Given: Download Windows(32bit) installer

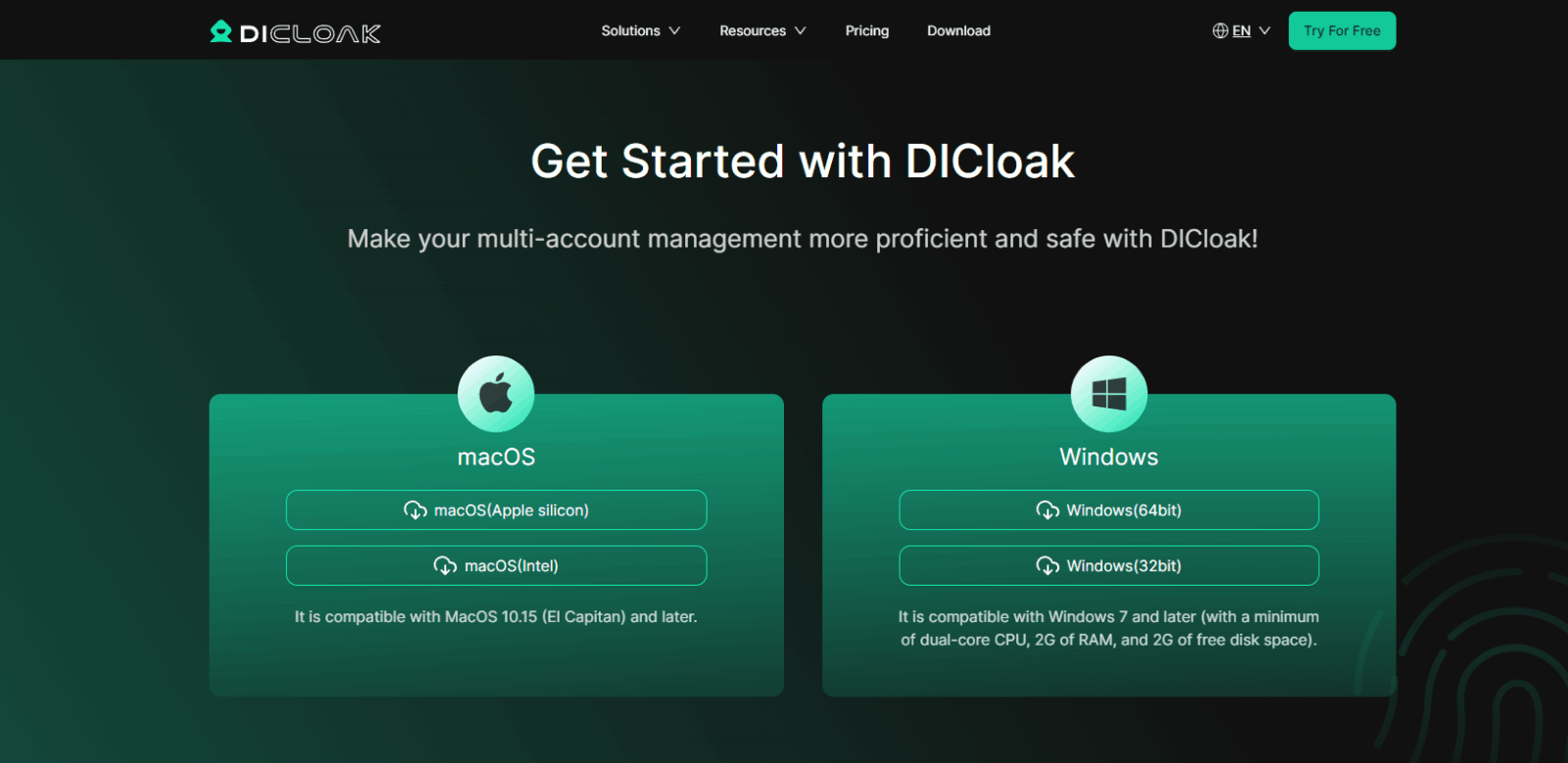Looking at the screenshot, I should [x=1109, y=566].
